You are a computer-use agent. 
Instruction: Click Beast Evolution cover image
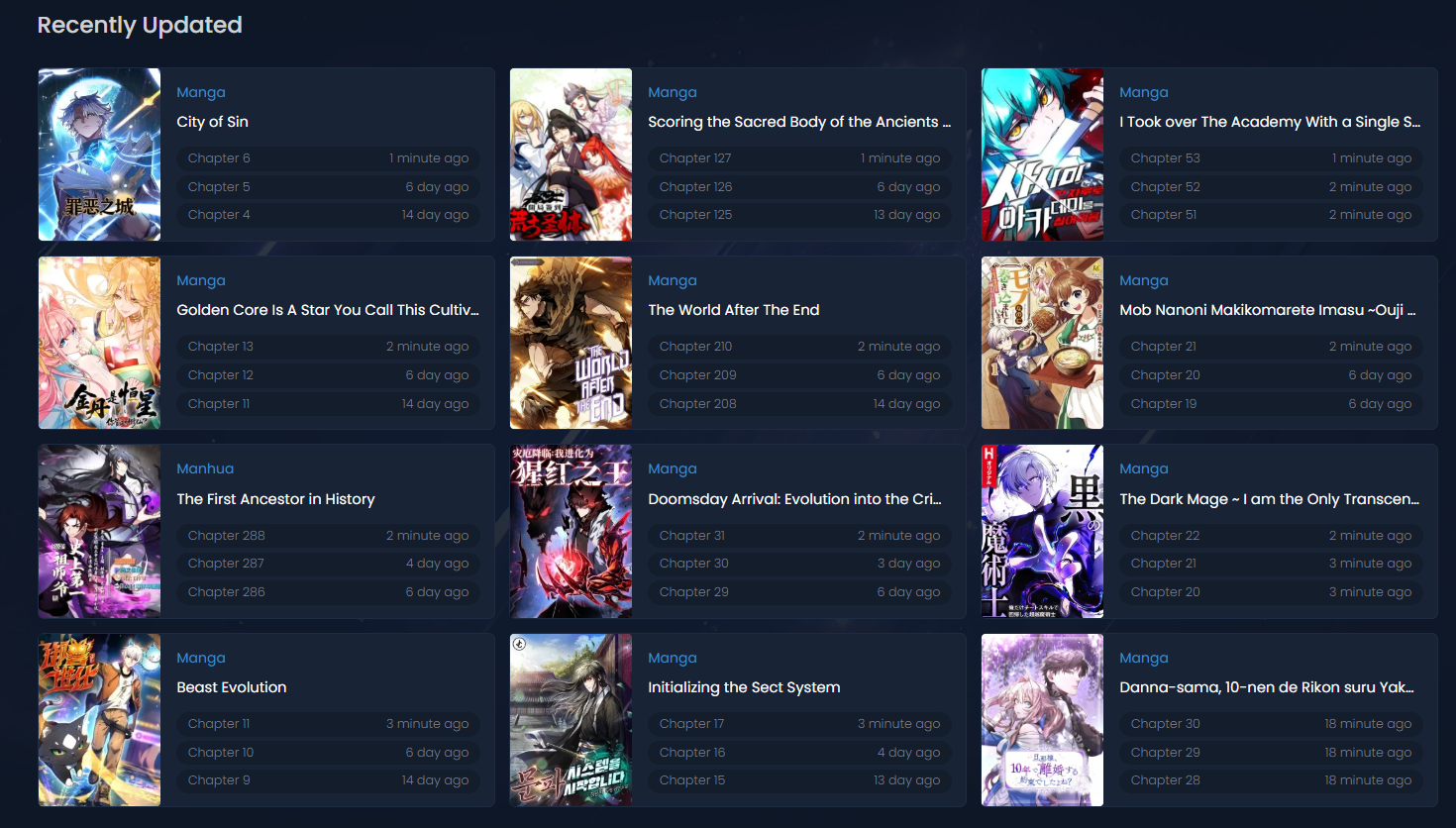click(99, 720)
